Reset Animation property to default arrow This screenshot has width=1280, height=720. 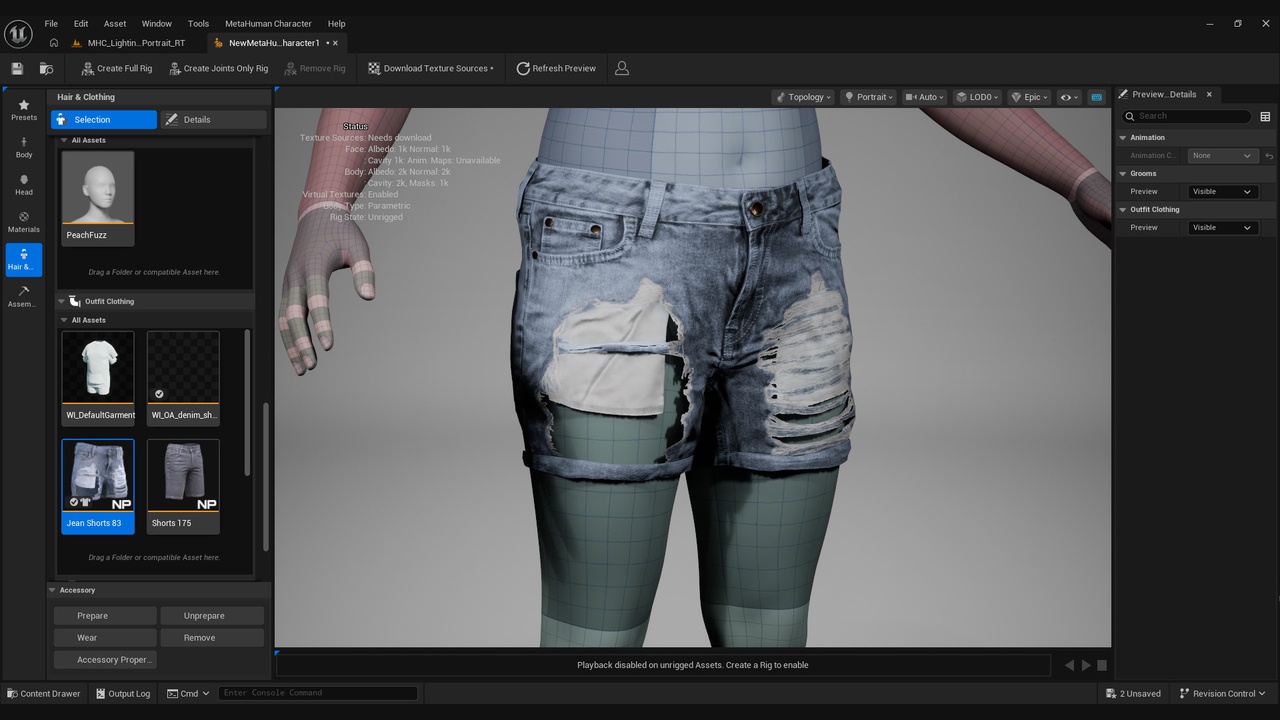(1269, 155)
